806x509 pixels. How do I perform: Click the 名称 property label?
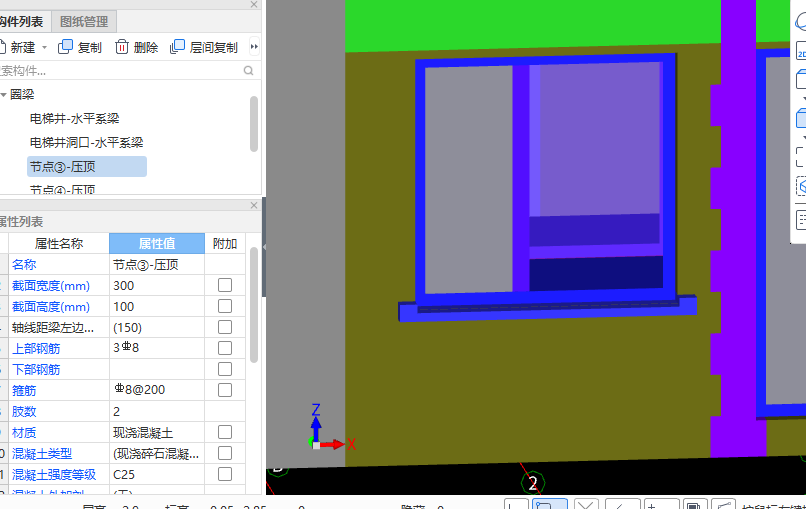[24, 265]
